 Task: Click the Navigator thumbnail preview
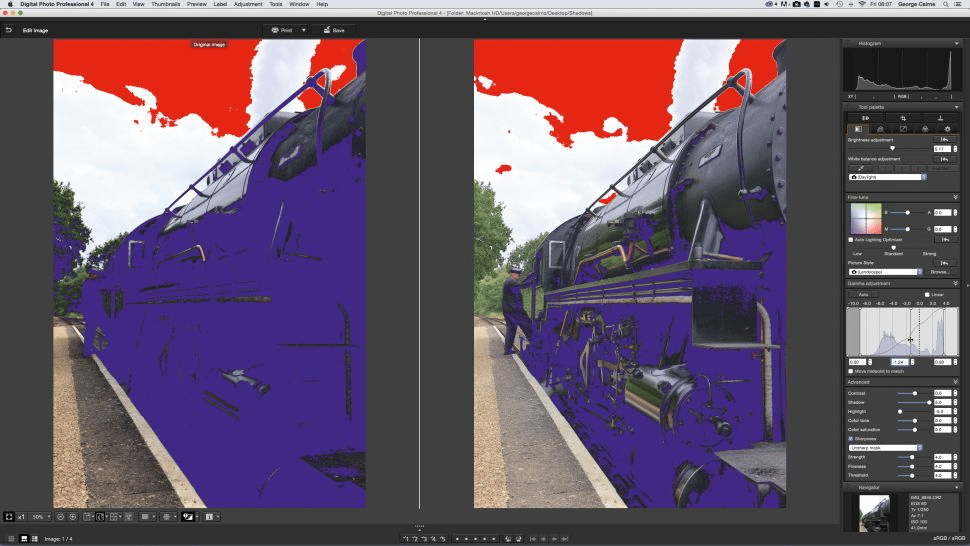(x=875, y=513)
